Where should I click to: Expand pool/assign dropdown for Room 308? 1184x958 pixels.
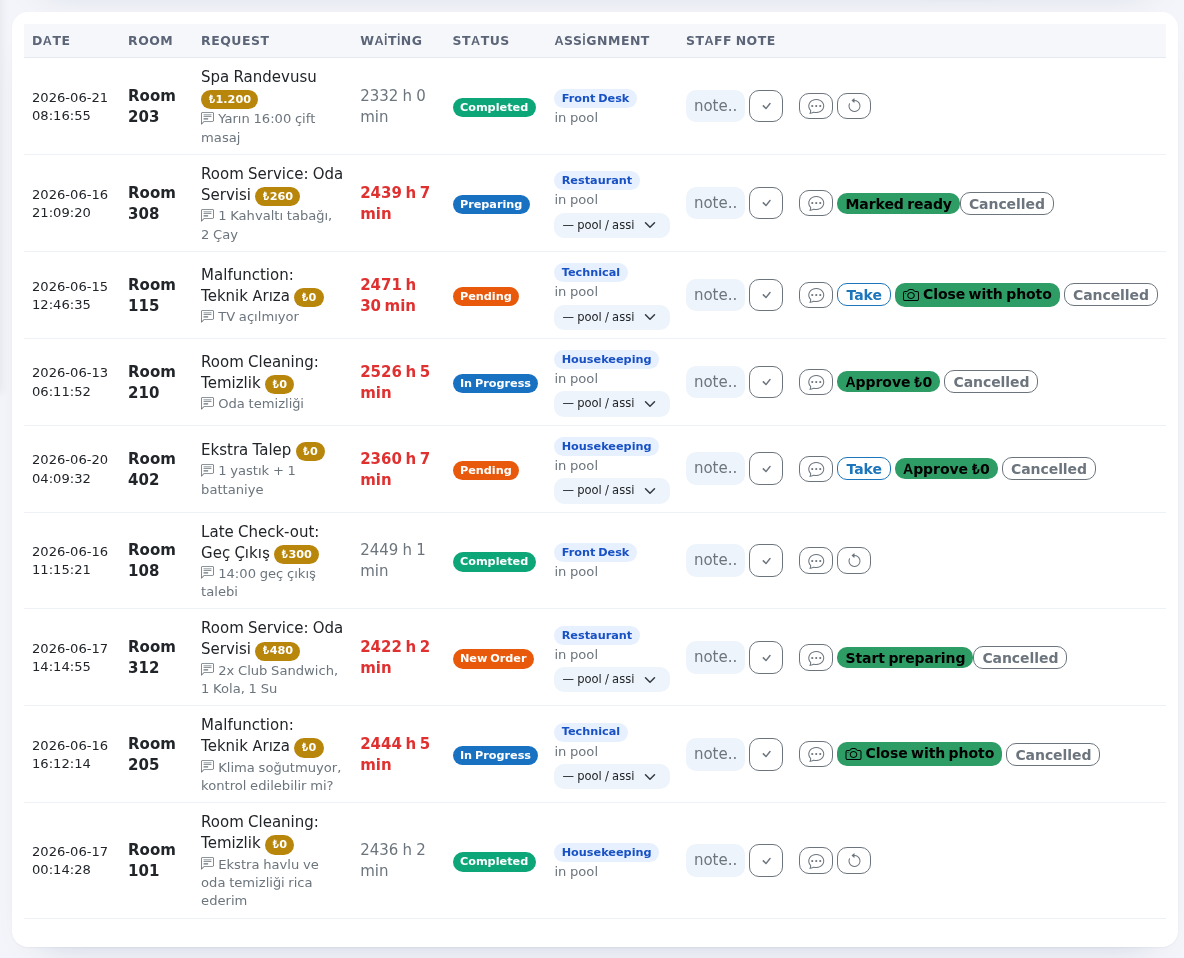[612, 225]
